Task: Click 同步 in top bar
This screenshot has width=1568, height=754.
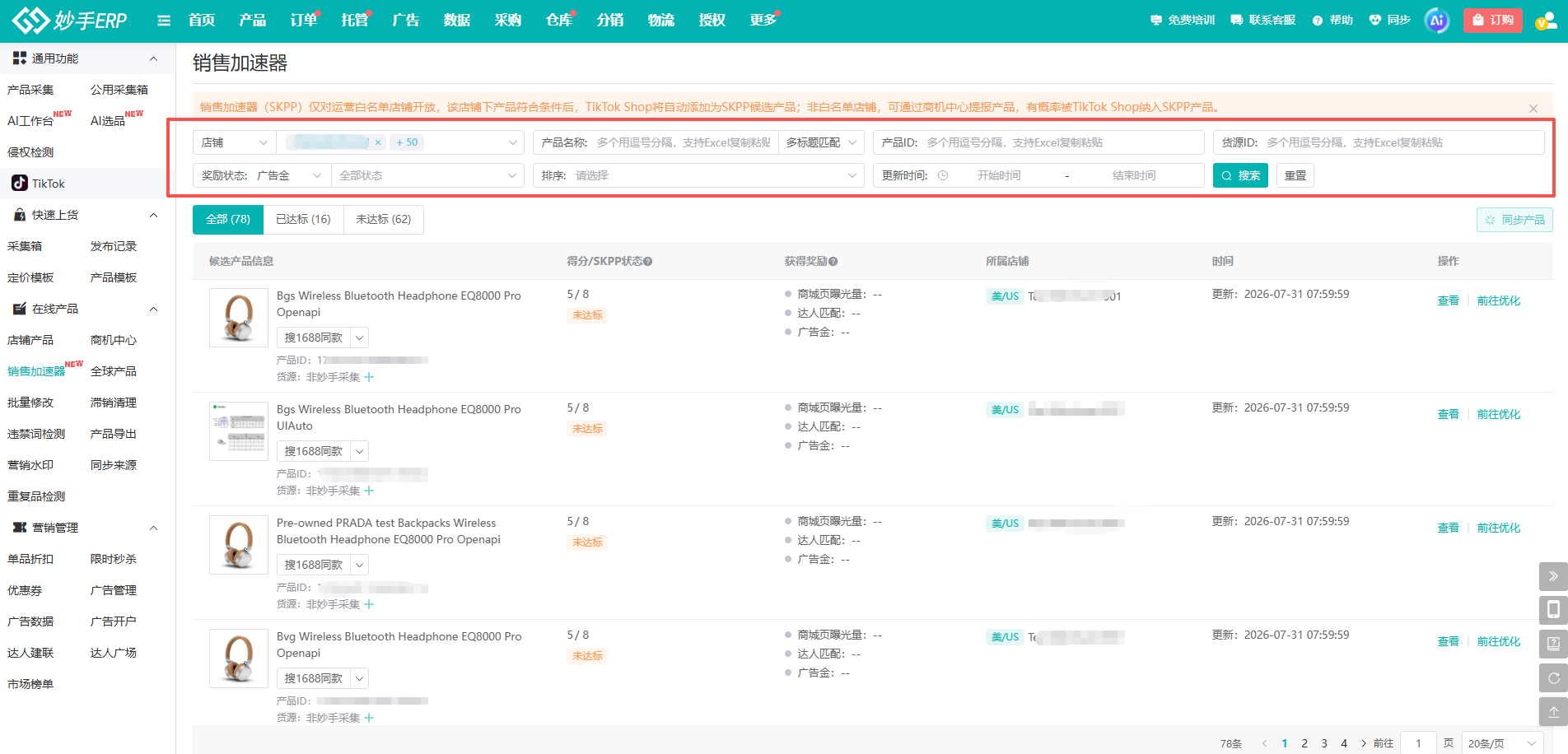Action: click(1389, 20)
